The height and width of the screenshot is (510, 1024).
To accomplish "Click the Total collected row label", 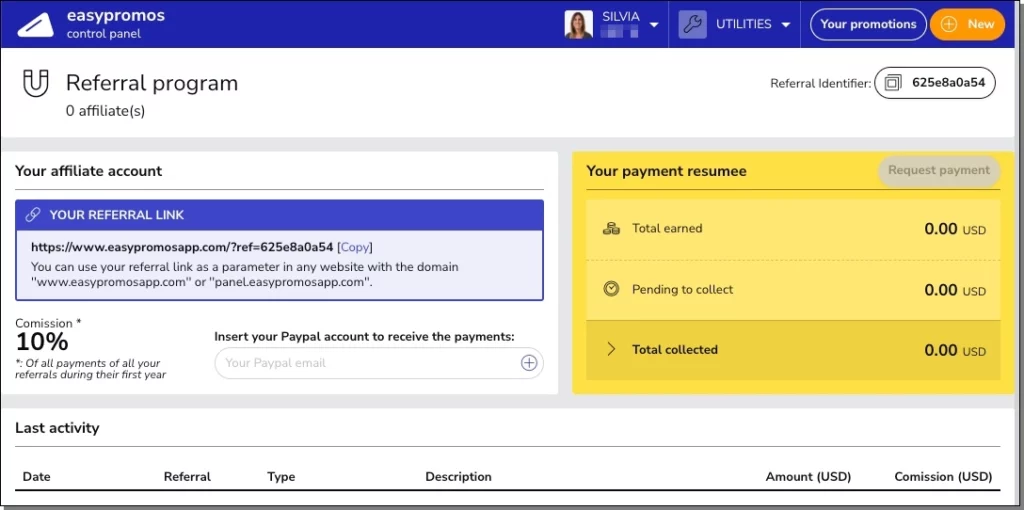I will click(675, 349).
